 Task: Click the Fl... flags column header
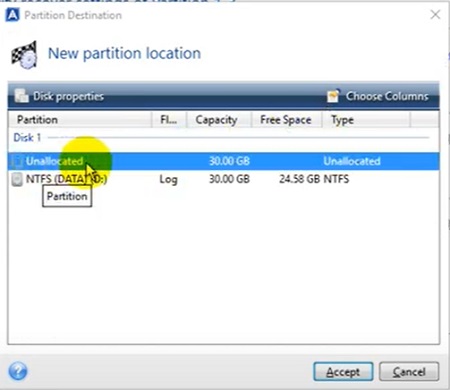(169, 120)
